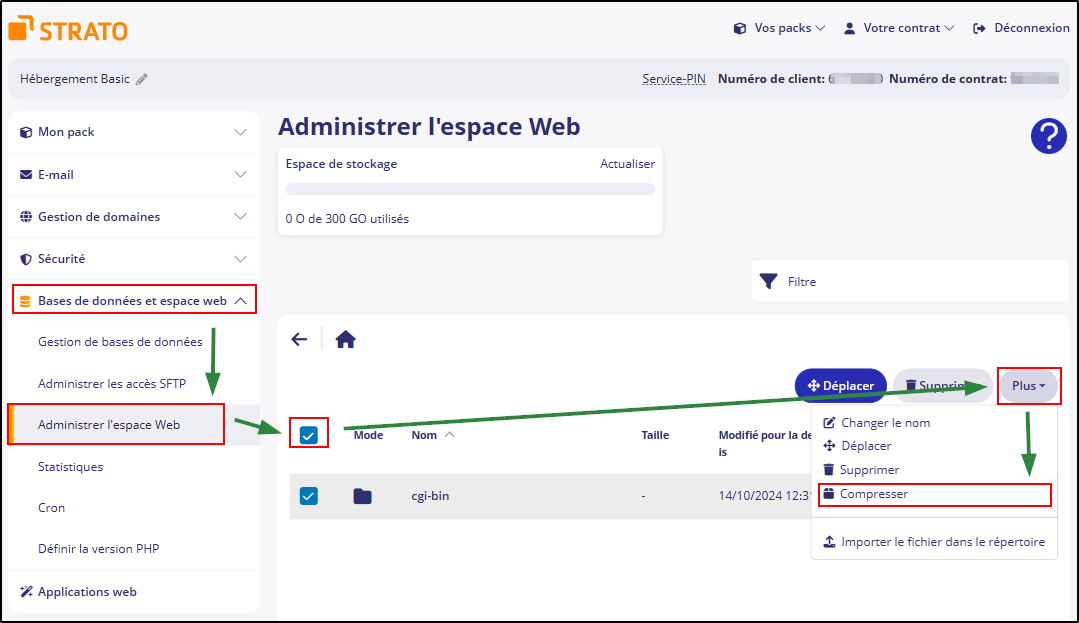Select Compresser from the Plus menu

tap(873, 494)
